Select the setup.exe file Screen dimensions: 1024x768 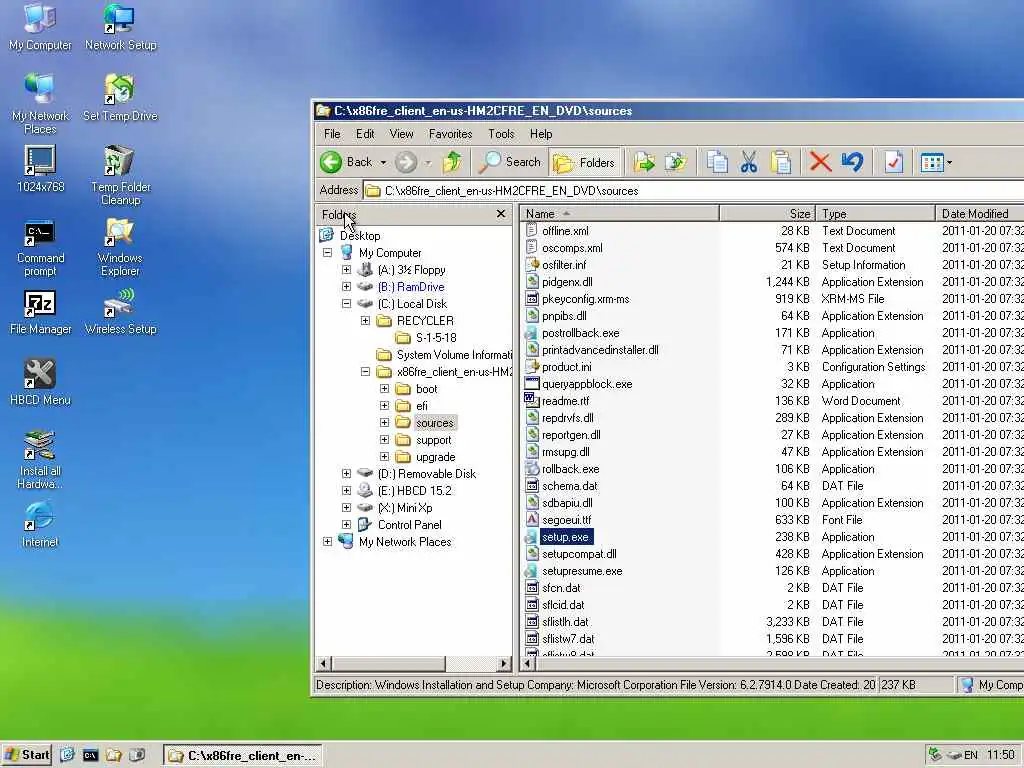566,537
